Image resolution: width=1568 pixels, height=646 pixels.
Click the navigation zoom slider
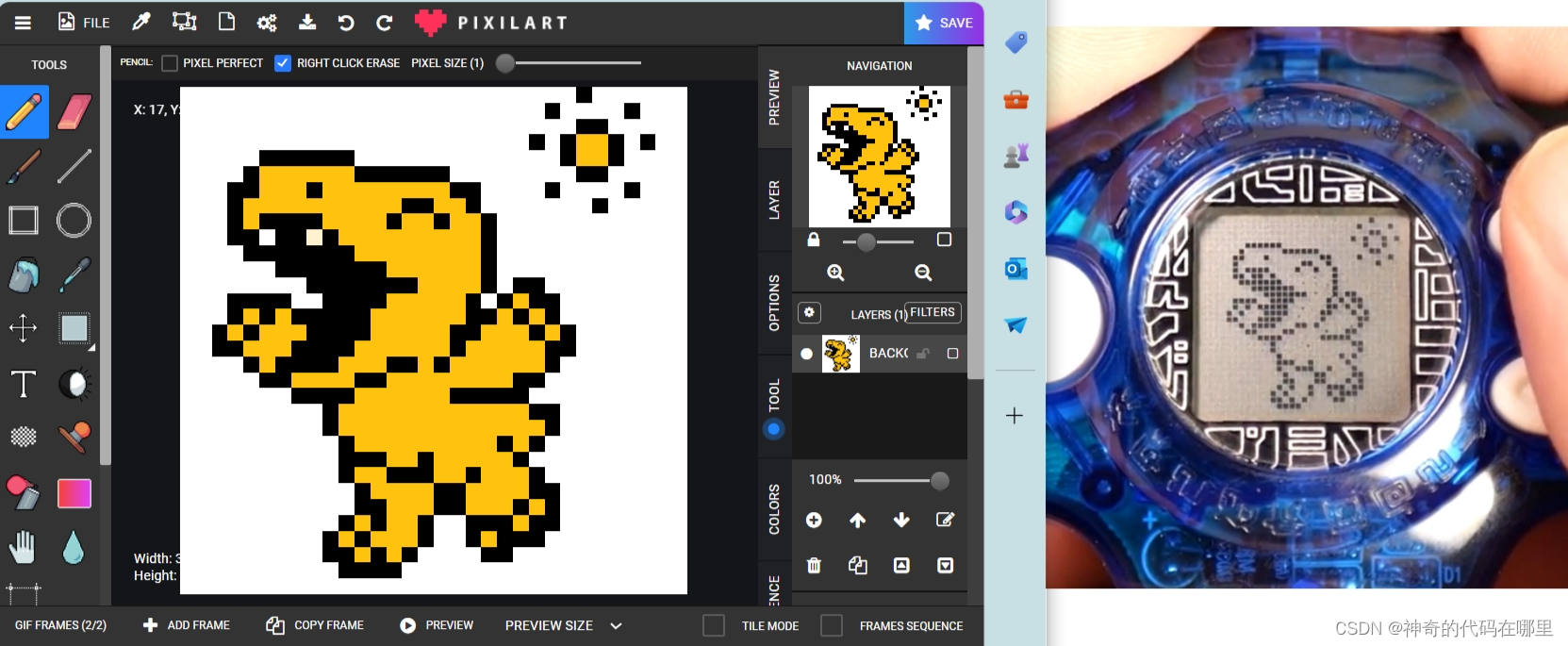pyautogui.click(x=878, y=241)
